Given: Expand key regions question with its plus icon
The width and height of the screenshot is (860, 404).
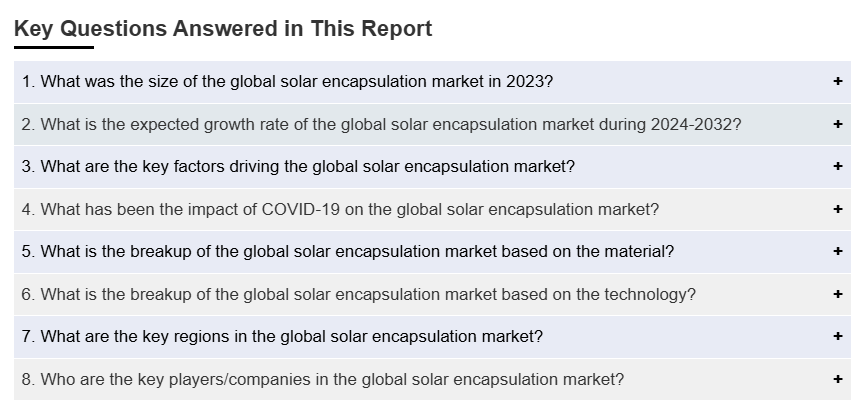Looking at the screenshot, I should pyautogui.click(x=838, y=337).
